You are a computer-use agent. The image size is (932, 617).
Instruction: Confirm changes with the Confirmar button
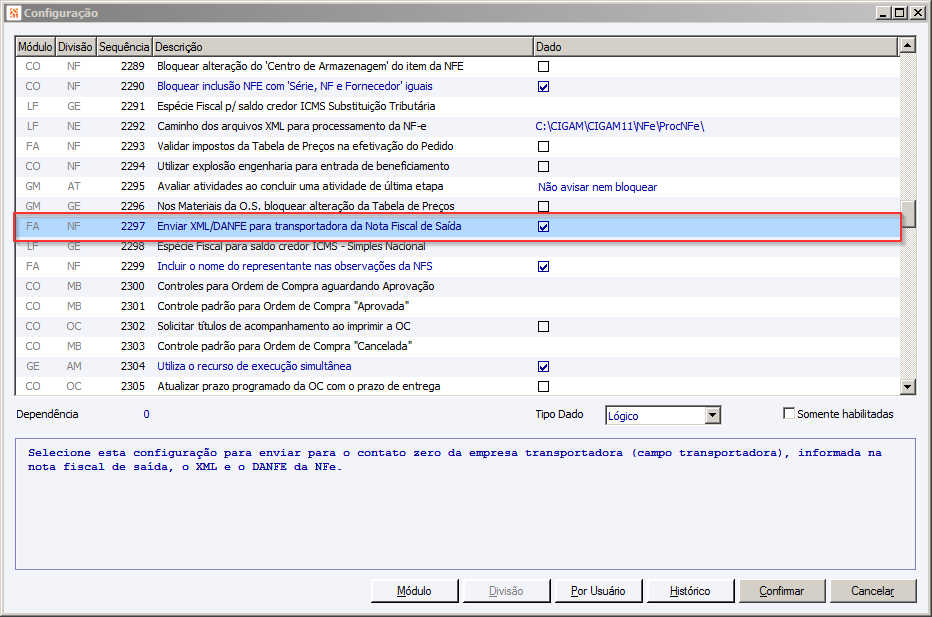point(782,591)
